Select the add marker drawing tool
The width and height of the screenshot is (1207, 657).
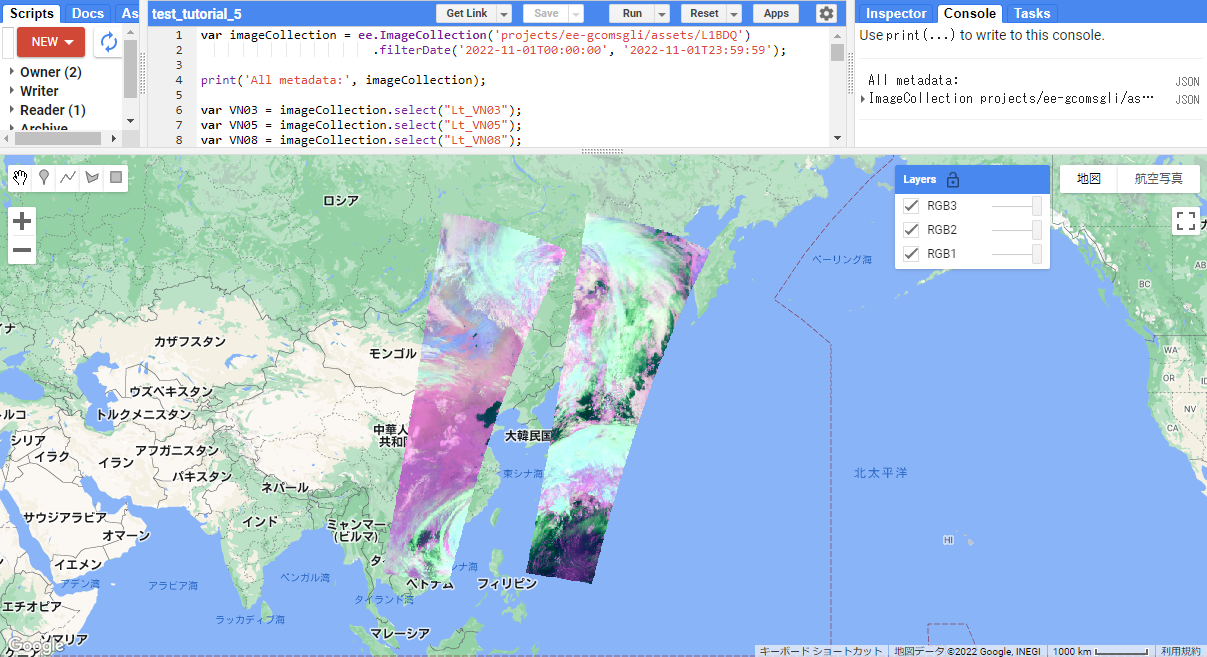[45, 178]
